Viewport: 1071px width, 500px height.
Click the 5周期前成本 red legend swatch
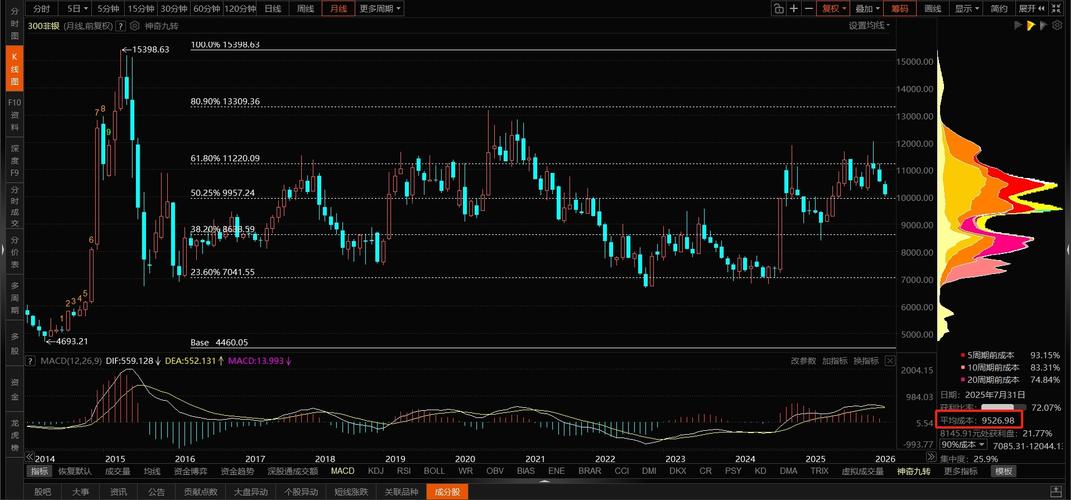coord(964,355)
